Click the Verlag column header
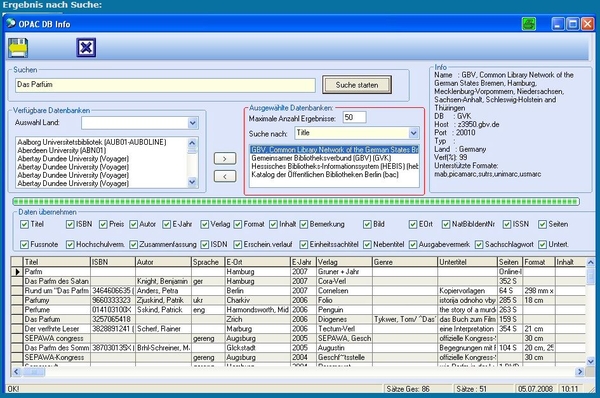Image resolution: width=600 pixels, height=398 pixels. coord(344,262)
